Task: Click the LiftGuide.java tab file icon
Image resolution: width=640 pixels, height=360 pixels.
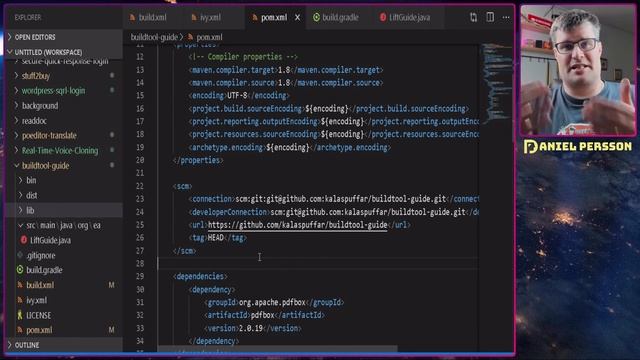Action: point(383,17)
